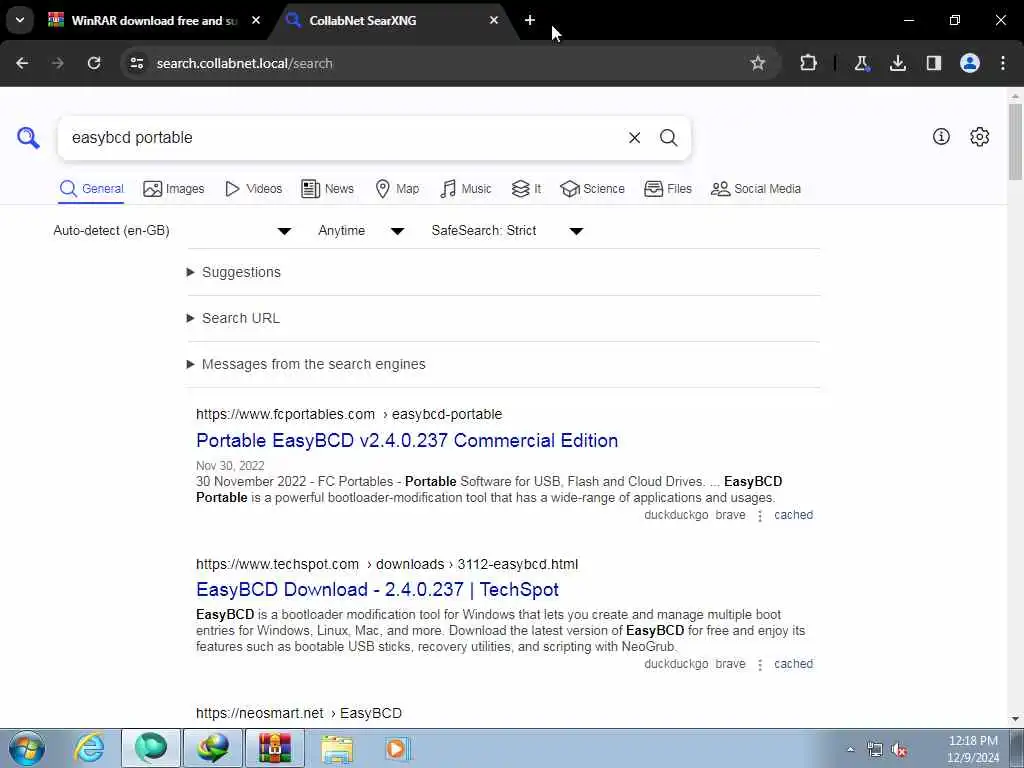Image resolution: width=1024 pixels, height=768 pixels.
Task: Select the General search category
Action: [91, 189]
